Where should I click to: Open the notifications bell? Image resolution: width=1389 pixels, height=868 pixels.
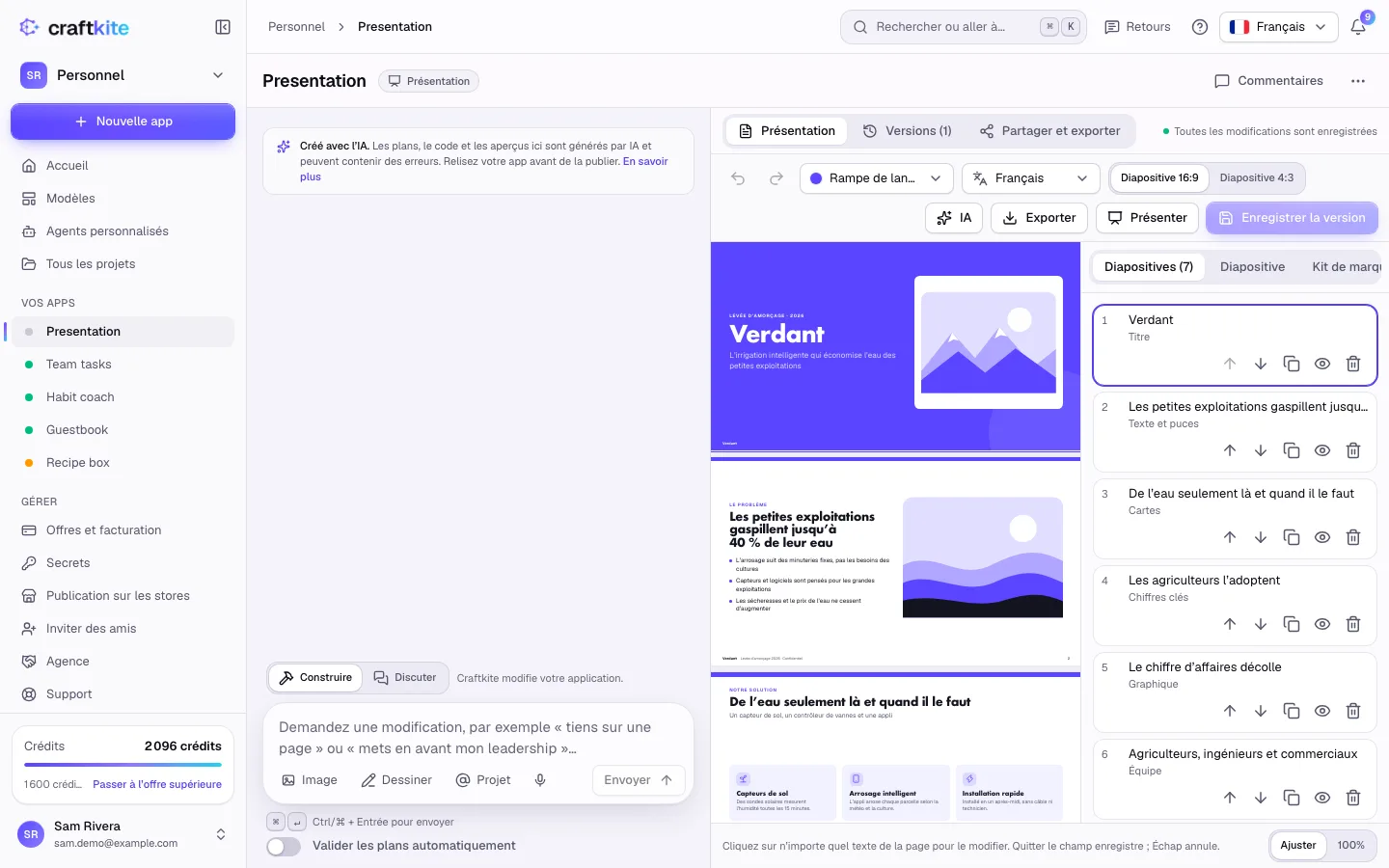coord(1358,27)
